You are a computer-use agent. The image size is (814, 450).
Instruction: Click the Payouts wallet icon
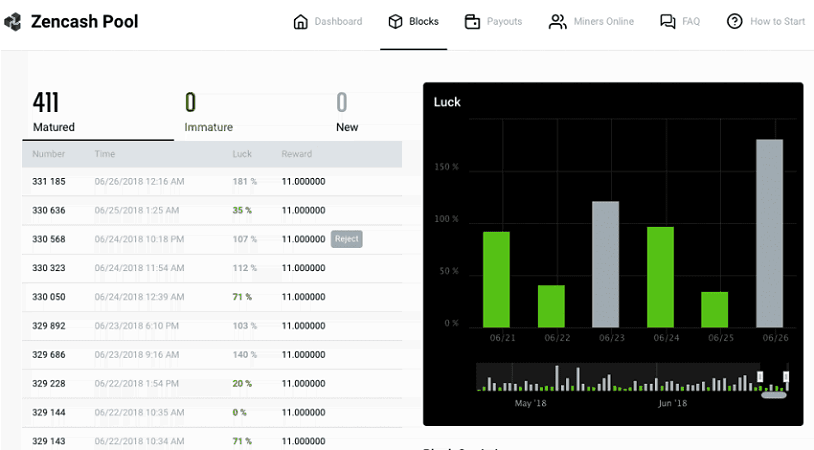(473, 22)
